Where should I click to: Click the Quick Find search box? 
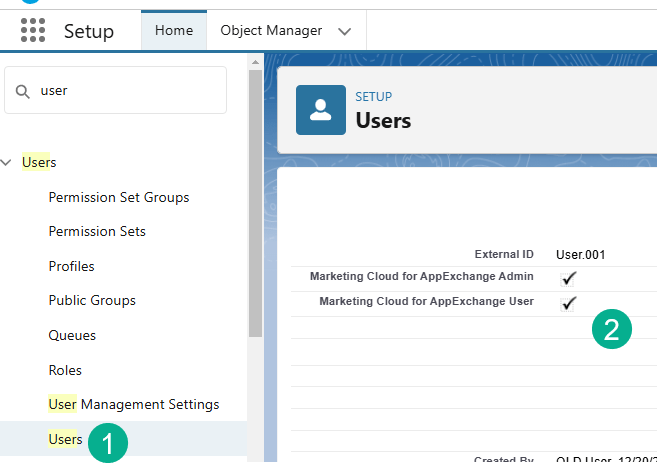[x=125, y=91]
